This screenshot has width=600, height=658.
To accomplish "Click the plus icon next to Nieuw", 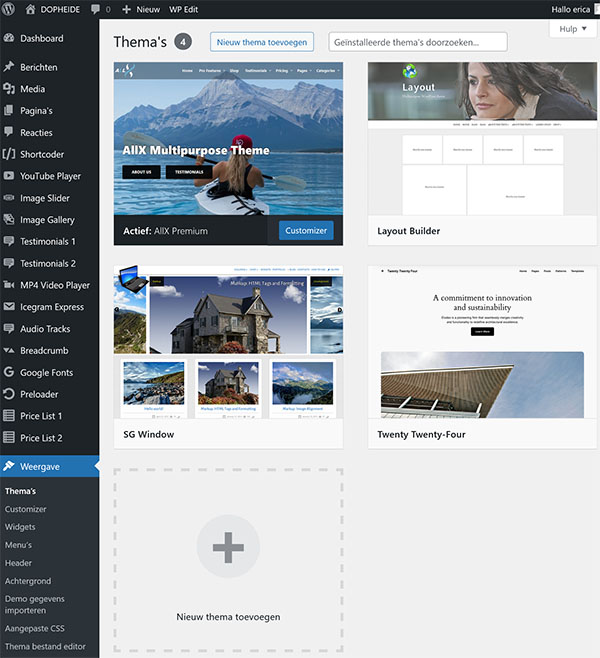I will (126, 9).
